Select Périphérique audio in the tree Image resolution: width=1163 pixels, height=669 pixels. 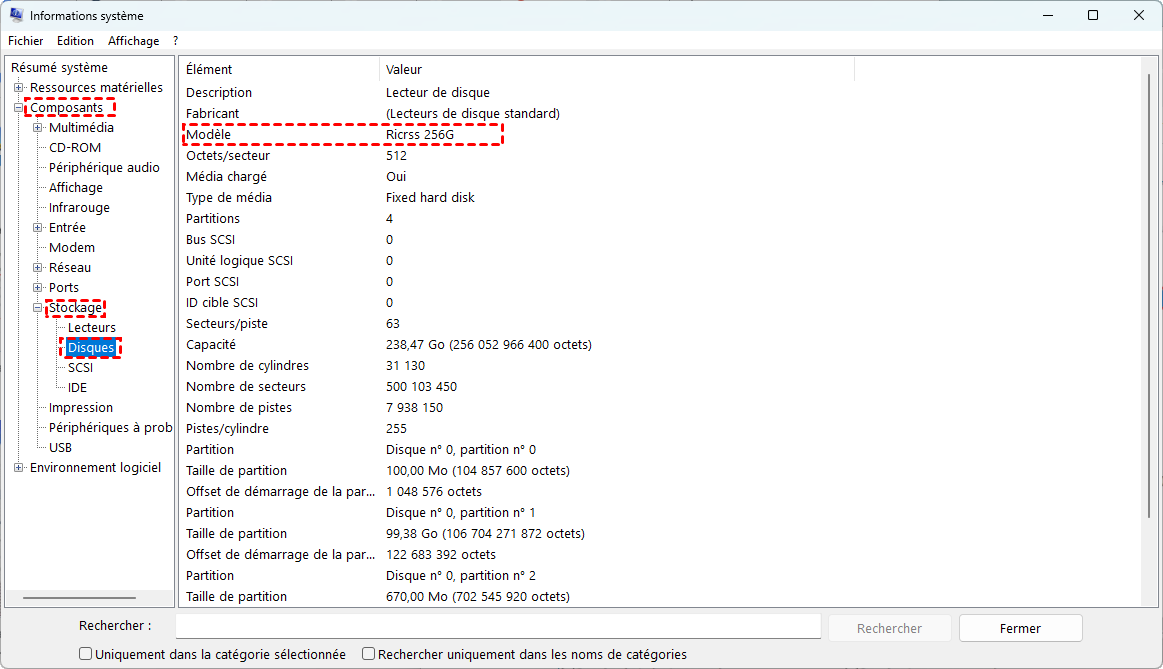pos(104,168)
